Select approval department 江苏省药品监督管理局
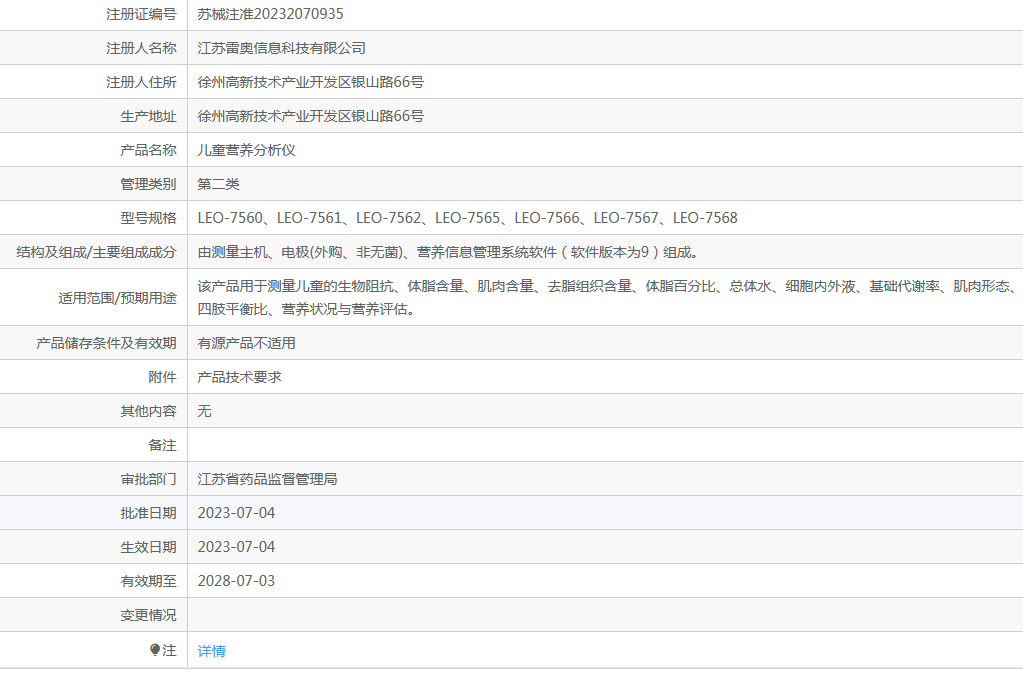This screenshot has height=674, width=1023. 267,479
